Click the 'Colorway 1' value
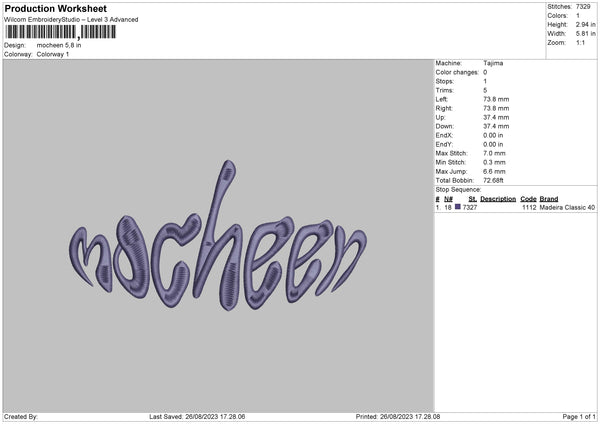Image resolution: width=600 pixels, height=424 pixels. pos(53,54)
